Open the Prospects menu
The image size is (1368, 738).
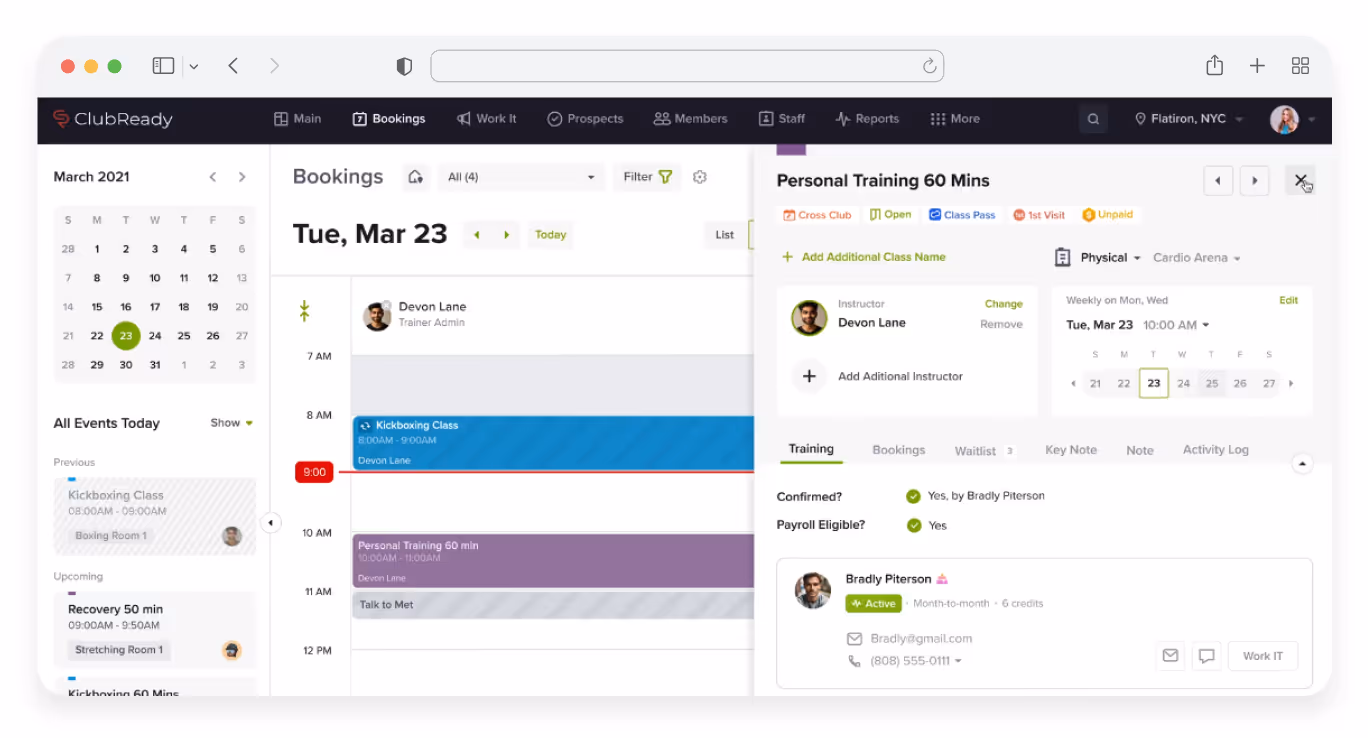pos(585,119)
